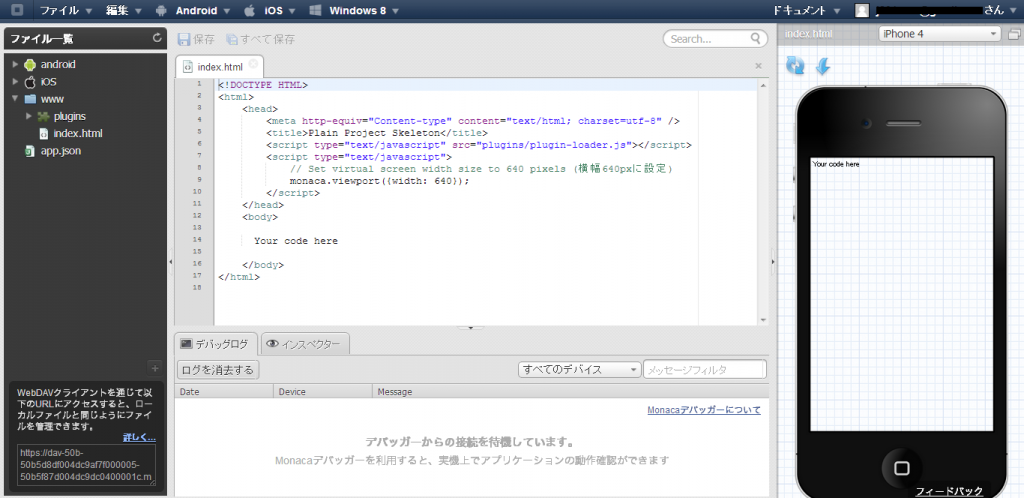The width and height of the screenshot is (1024, 498).
Task: Switch to the index.html editor tab
Action: pos(219,67)
